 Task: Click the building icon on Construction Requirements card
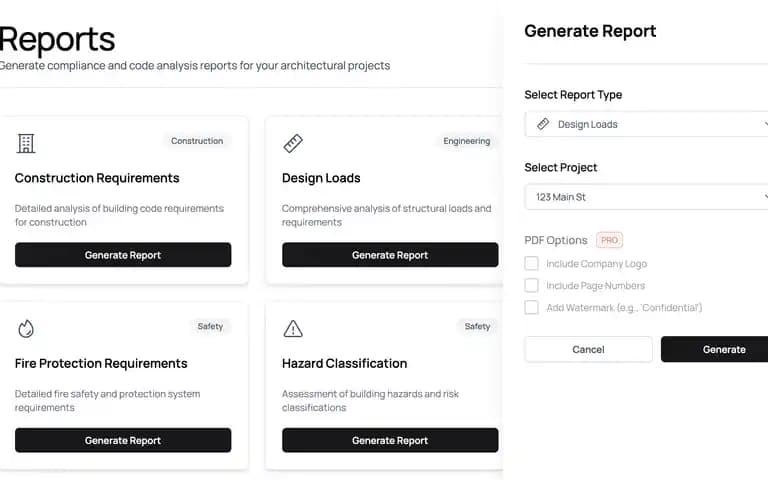click(25, 144)
